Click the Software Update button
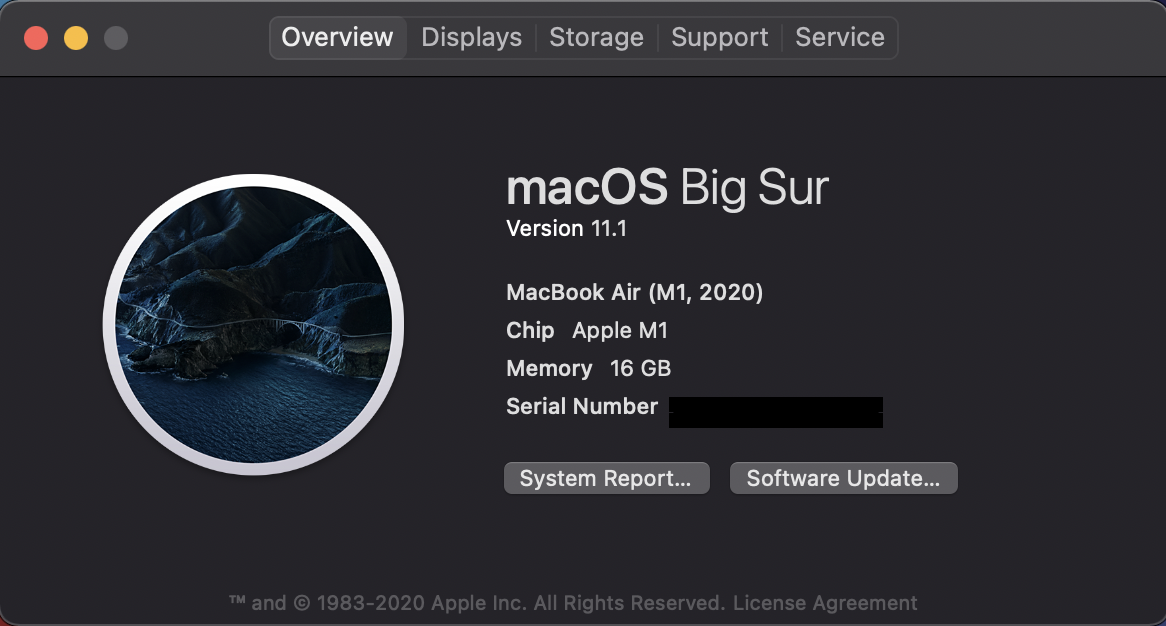Viewport: 1166px width, 626px height. coord(843,478)
